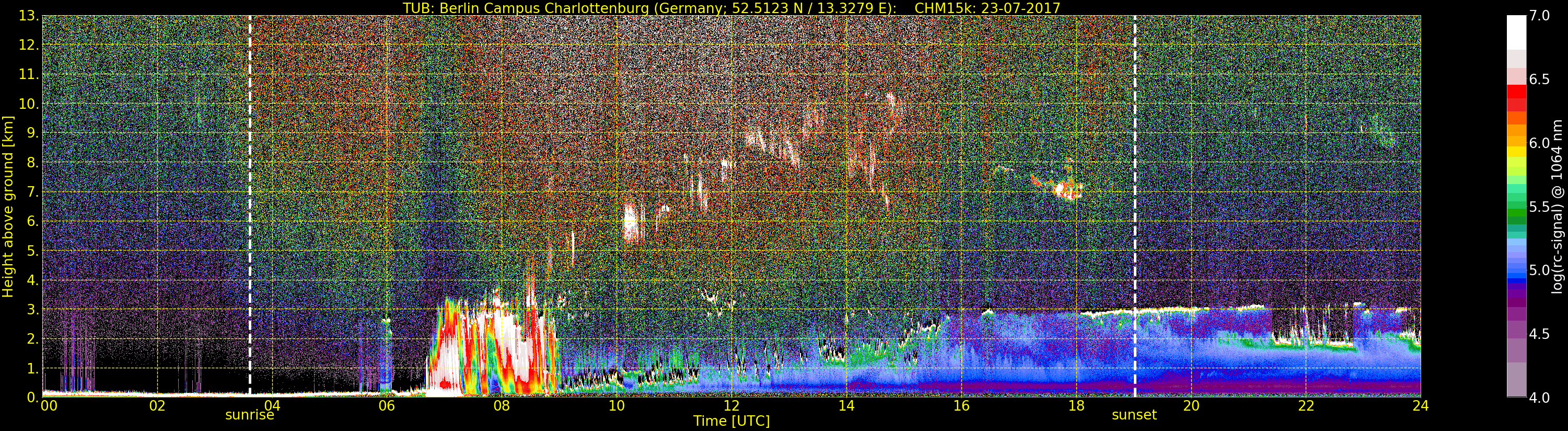Image resolution: width=1568 pixels, height=431 pixels.
Task: Click the white top segment of the colorbar
Action: [x=1516, y=32]
